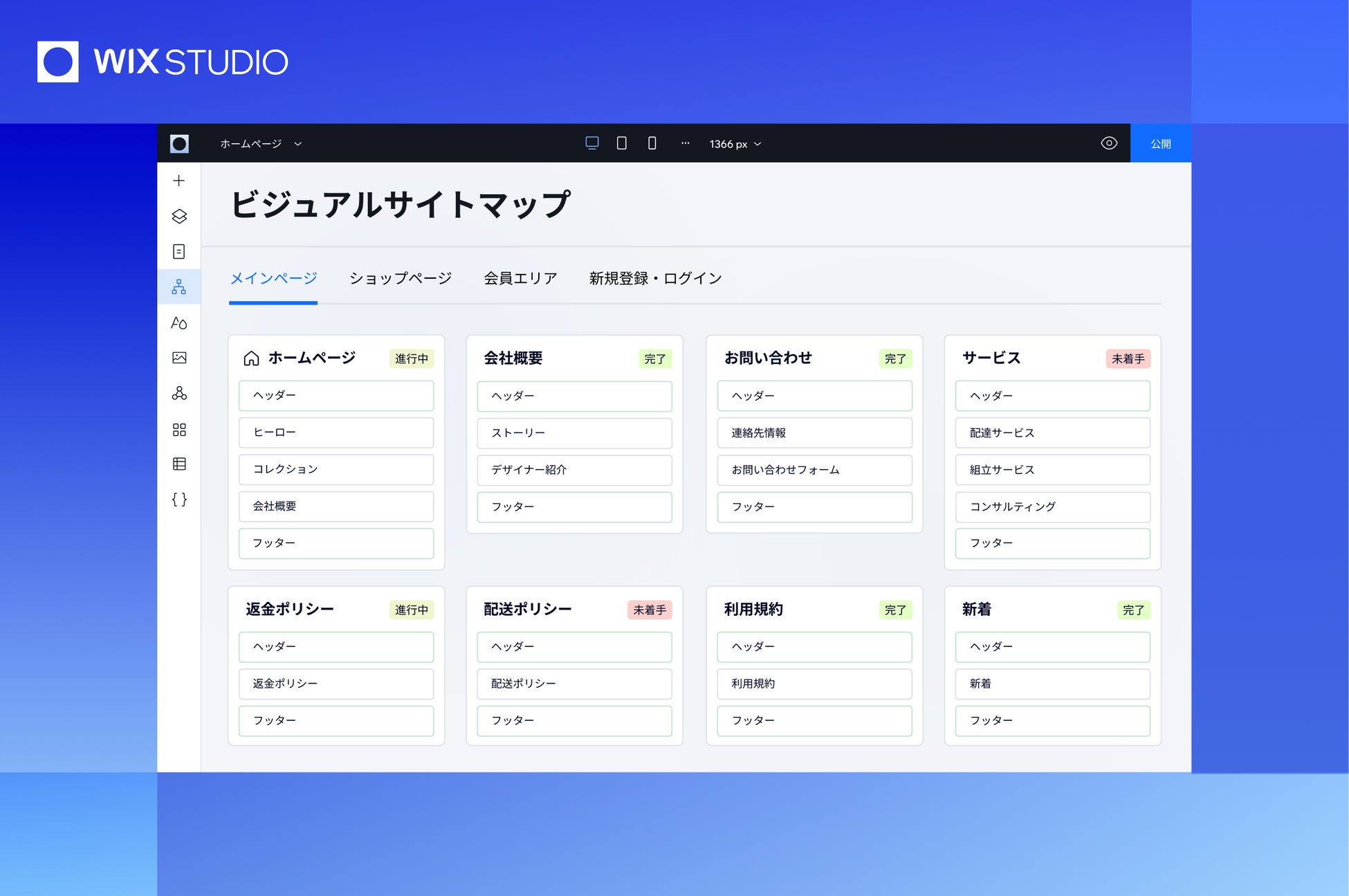
Task: Open the Media image icon
Action: tap(178, 358)
